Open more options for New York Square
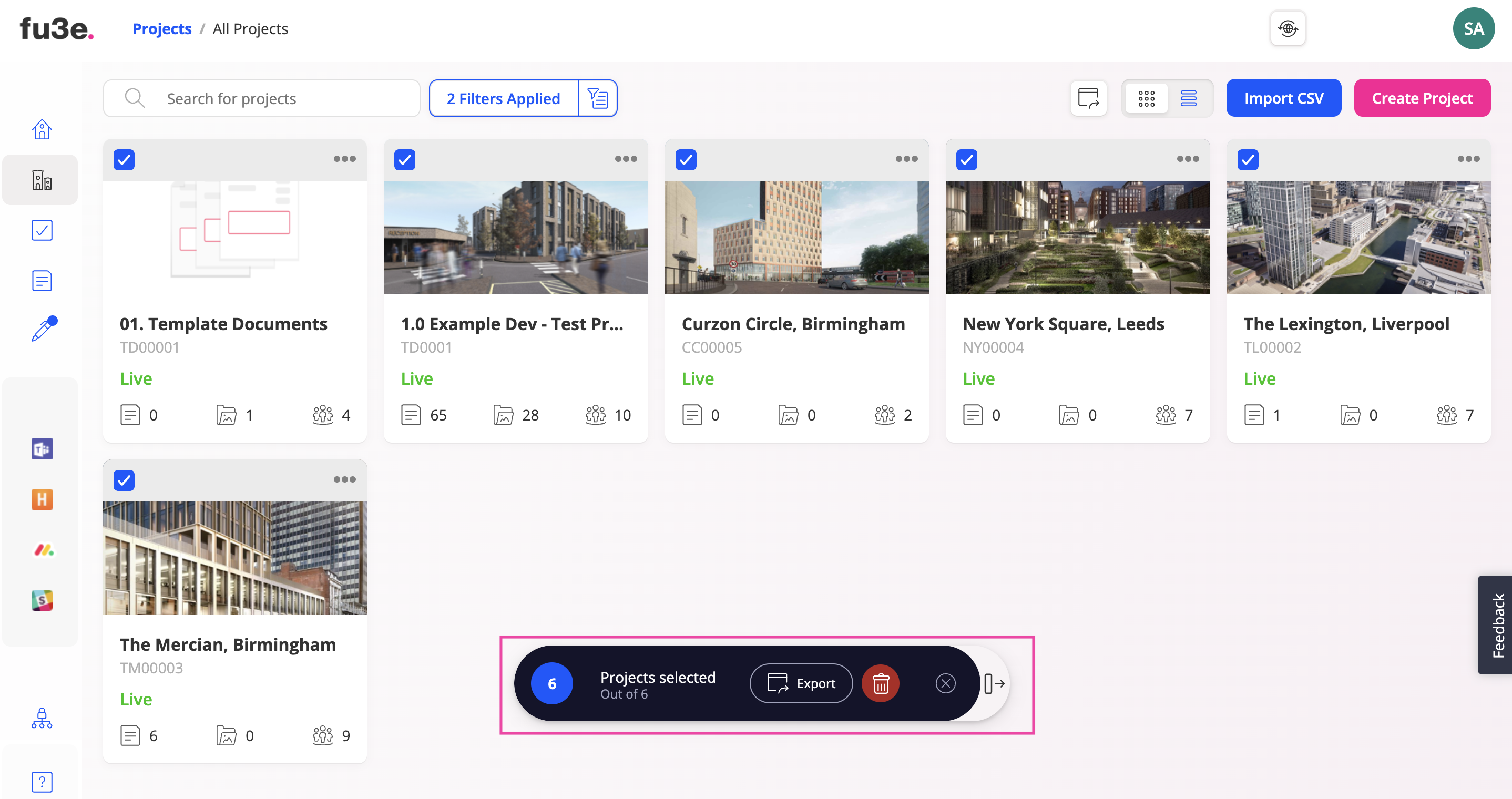 pyautogui.click(x=1188, y=159)
